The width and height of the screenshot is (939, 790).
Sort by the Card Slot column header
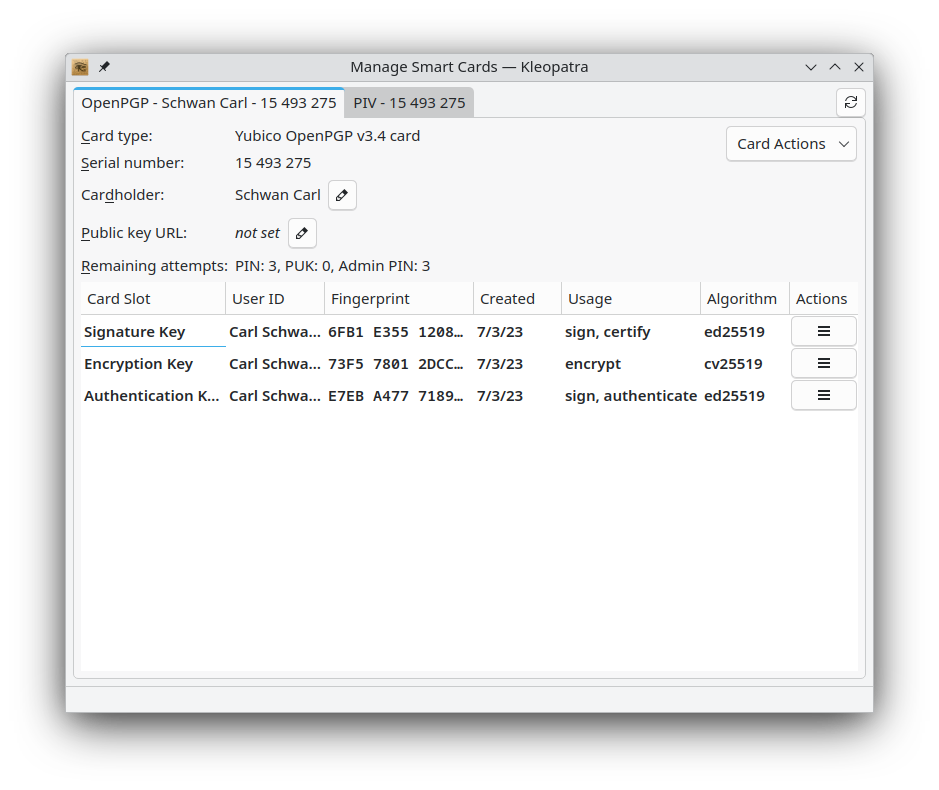point(153,299)
